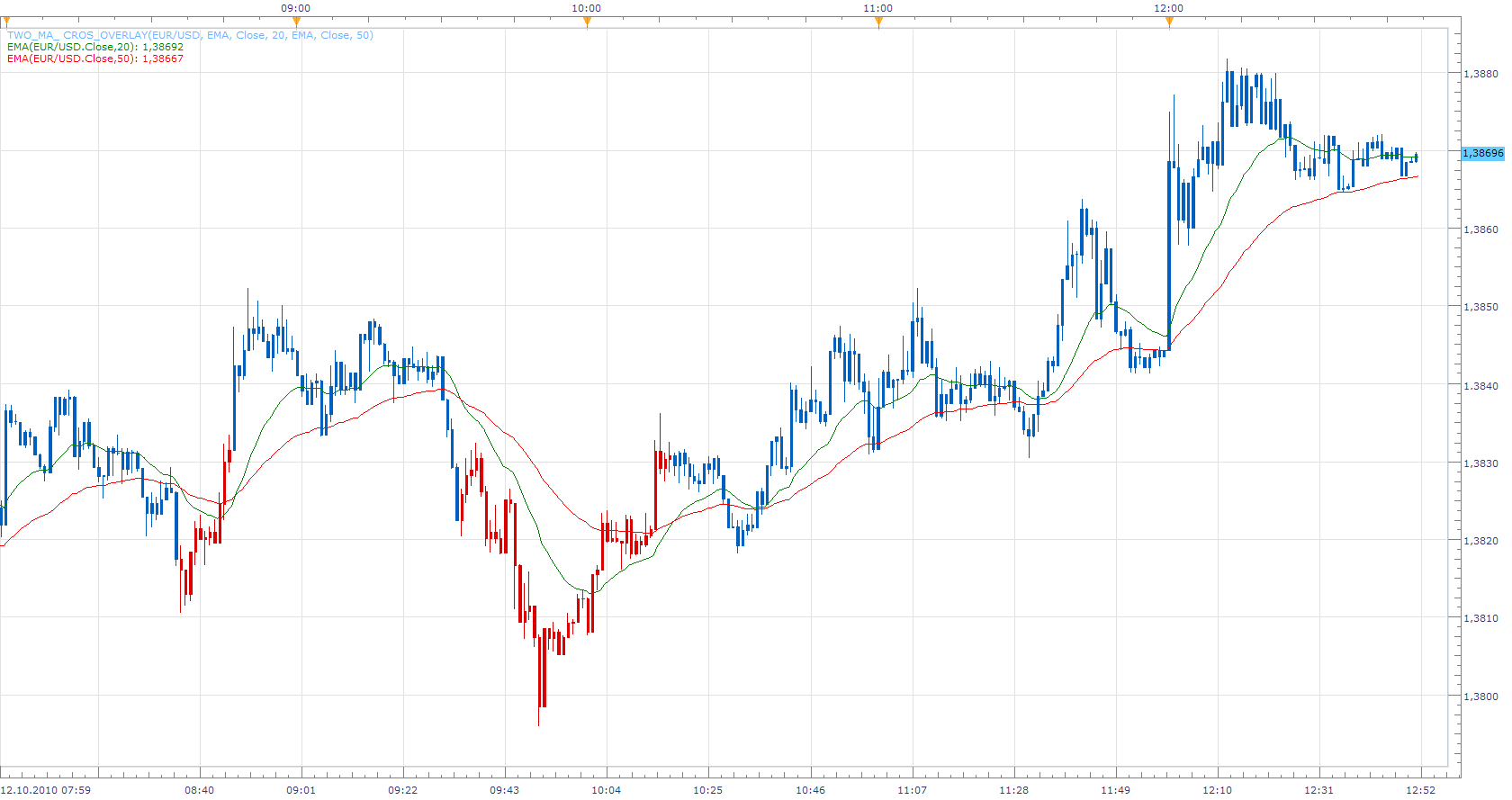This screenshot has height=800, width=1512.
Task: Click the current price tag 1,38696
Action: [1482, 153]
